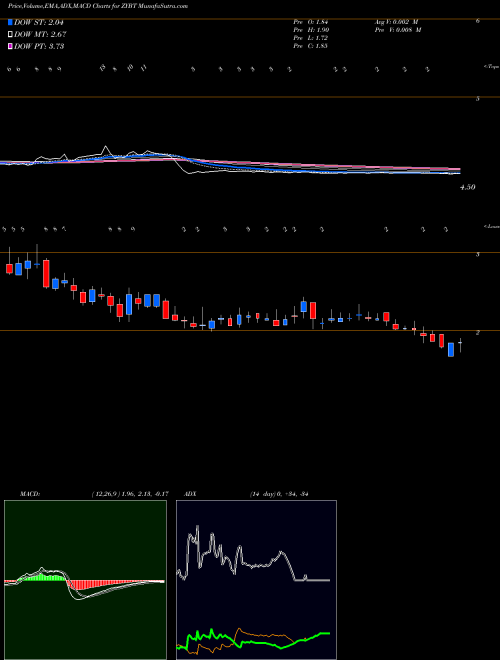Click the large red candle after the first three blue candles
The image size is (500, 660).
pos(46,274)
